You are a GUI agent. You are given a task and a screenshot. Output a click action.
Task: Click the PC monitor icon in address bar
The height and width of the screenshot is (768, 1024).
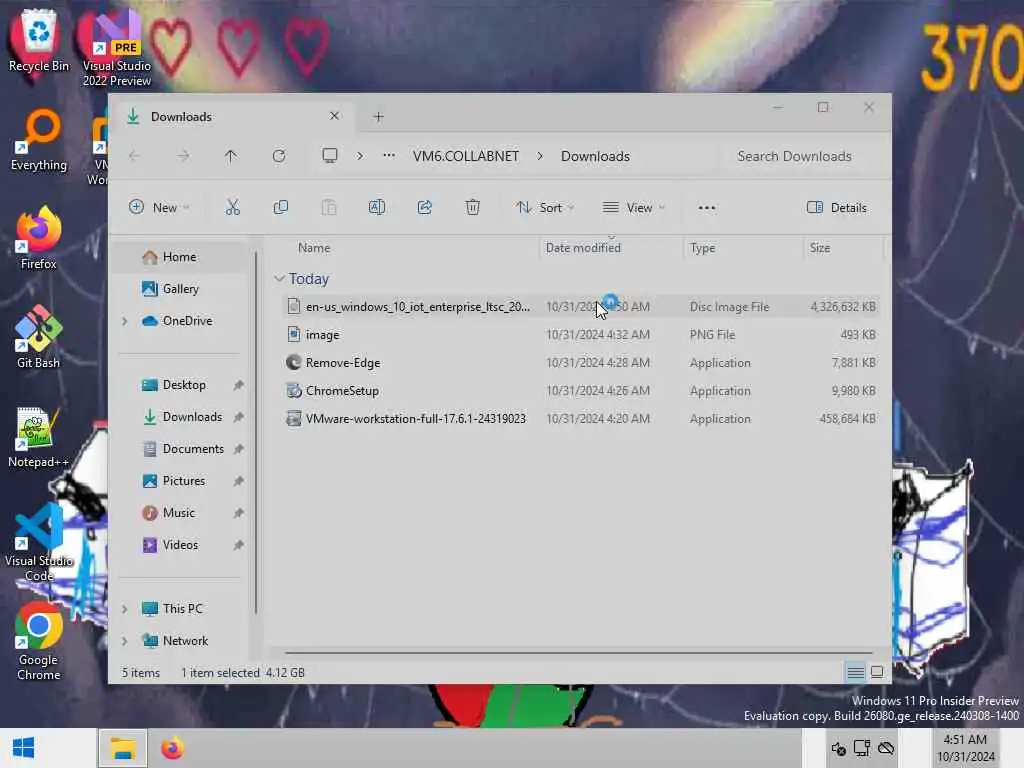coord(330,155)
